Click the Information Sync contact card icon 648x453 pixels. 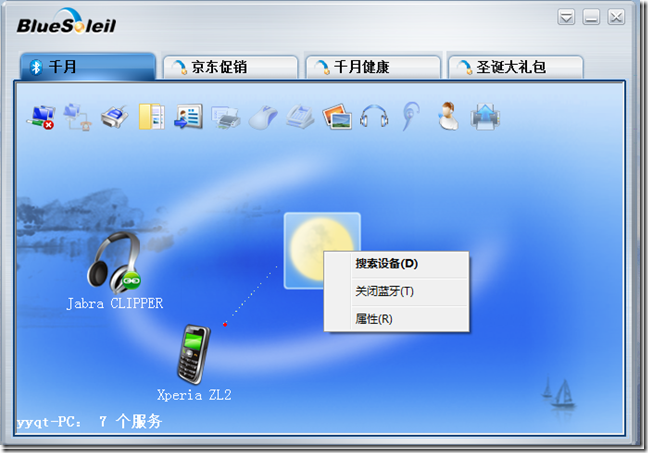[188, 117]
